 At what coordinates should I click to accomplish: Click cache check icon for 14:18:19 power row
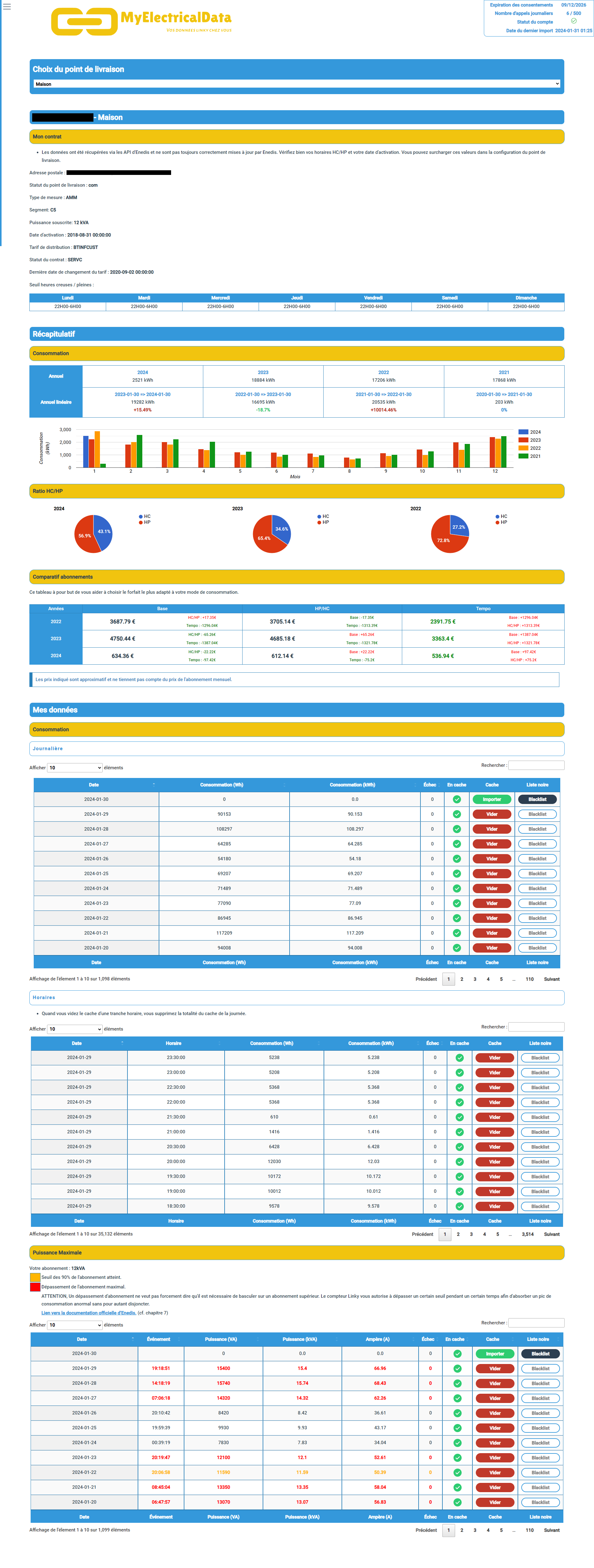click(457, 1383)
